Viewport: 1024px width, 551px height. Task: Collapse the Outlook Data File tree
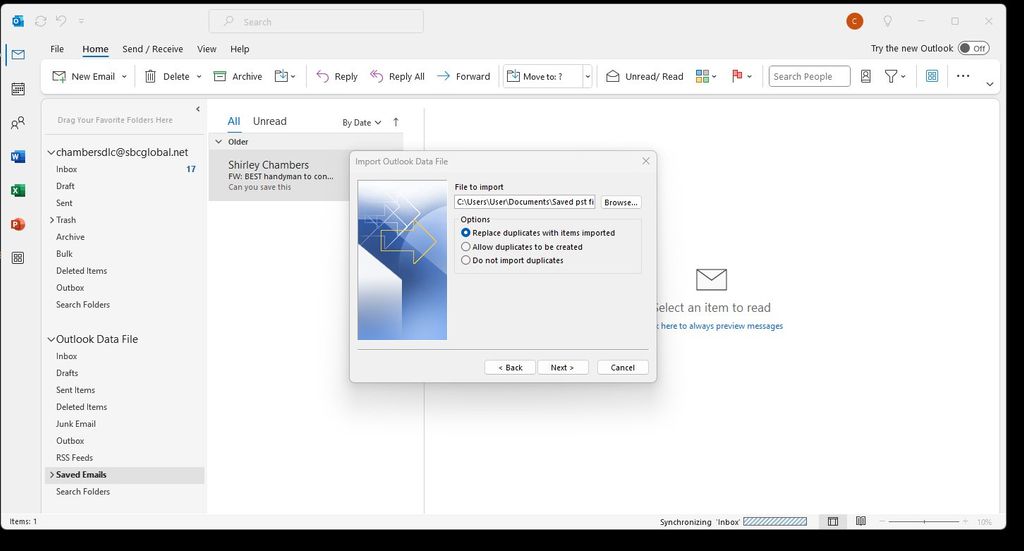coord(50,339)
